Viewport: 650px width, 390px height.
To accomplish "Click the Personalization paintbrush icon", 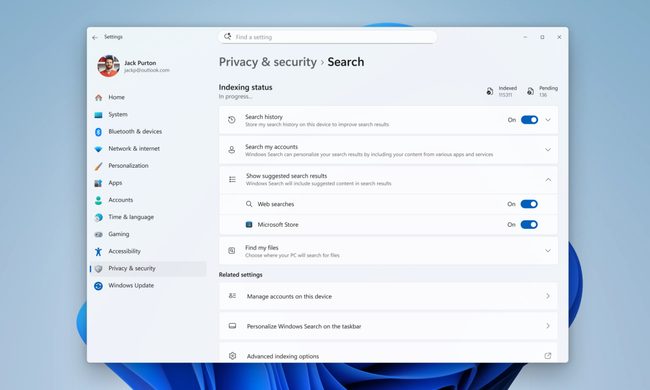I will coord(98,166).
